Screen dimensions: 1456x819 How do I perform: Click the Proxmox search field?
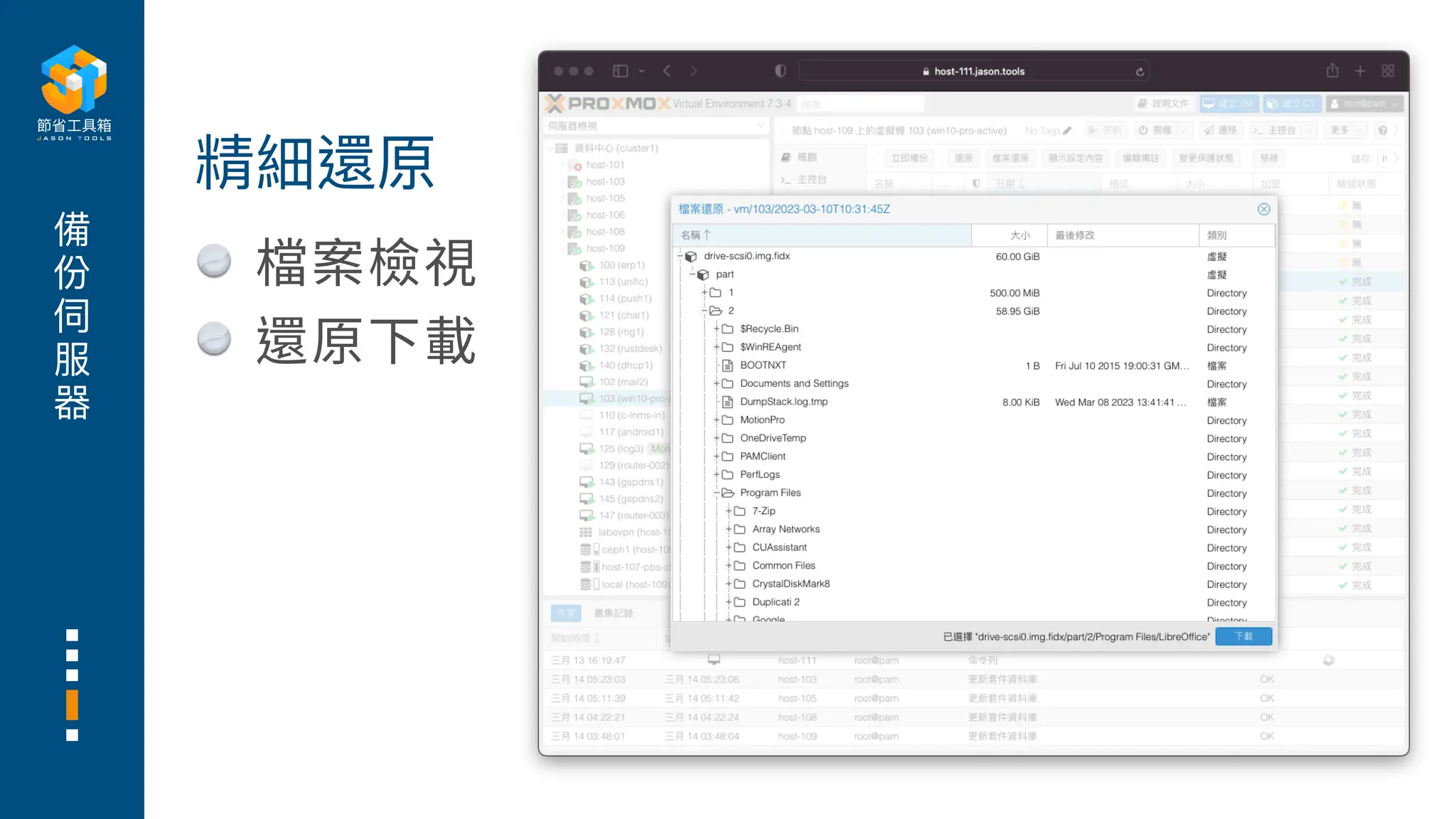pyautogui.click(x=860, y=104)
